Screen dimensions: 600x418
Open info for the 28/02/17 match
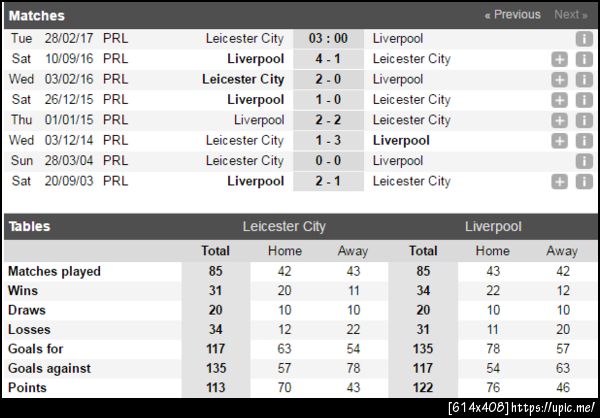584,38
